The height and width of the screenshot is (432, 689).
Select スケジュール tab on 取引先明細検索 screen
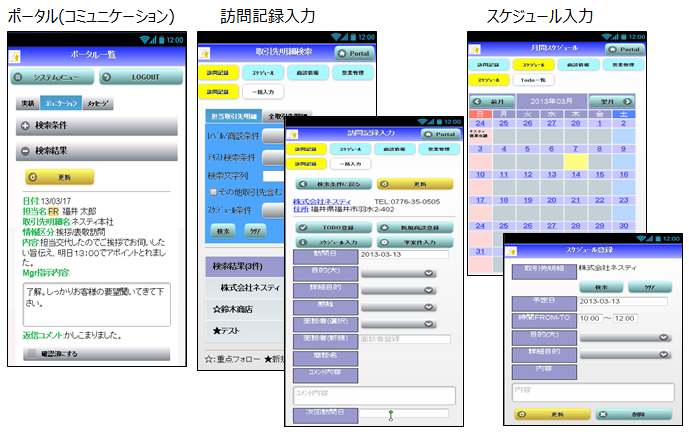(x=263, y=73)
